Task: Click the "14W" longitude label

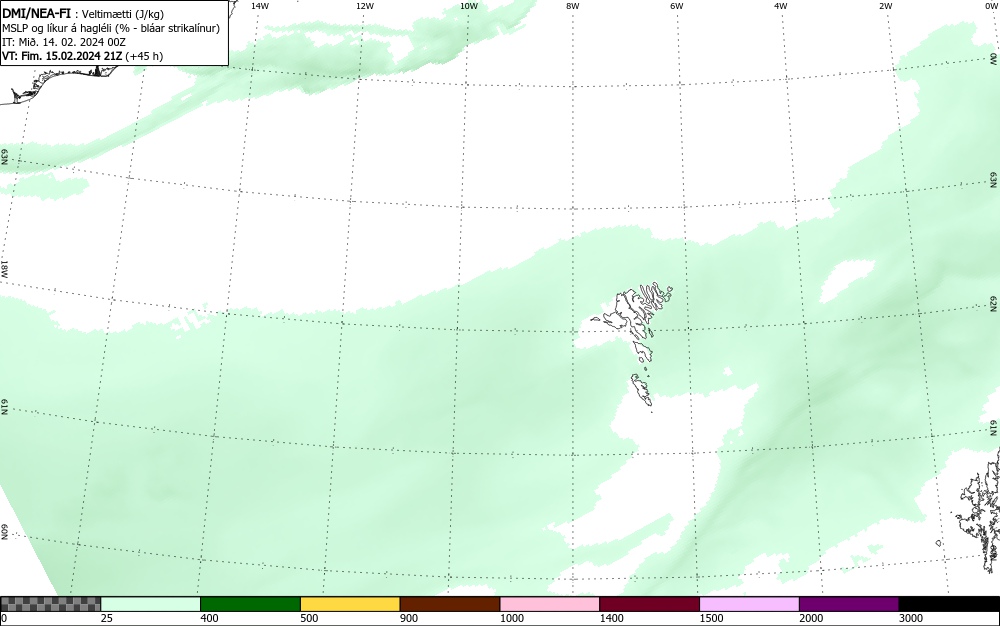Action: coord(260,6)
